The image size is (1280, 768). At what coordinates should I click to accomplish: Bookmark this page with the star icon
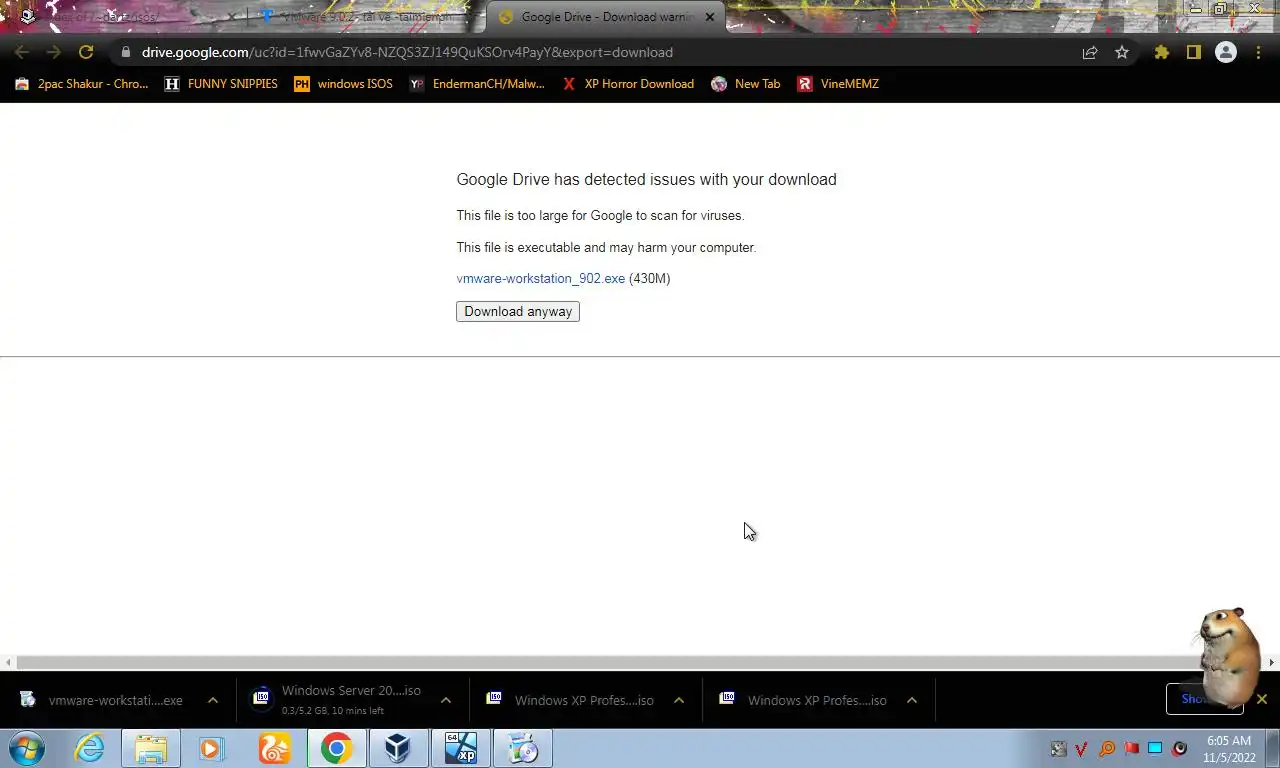coord(1122,52)
